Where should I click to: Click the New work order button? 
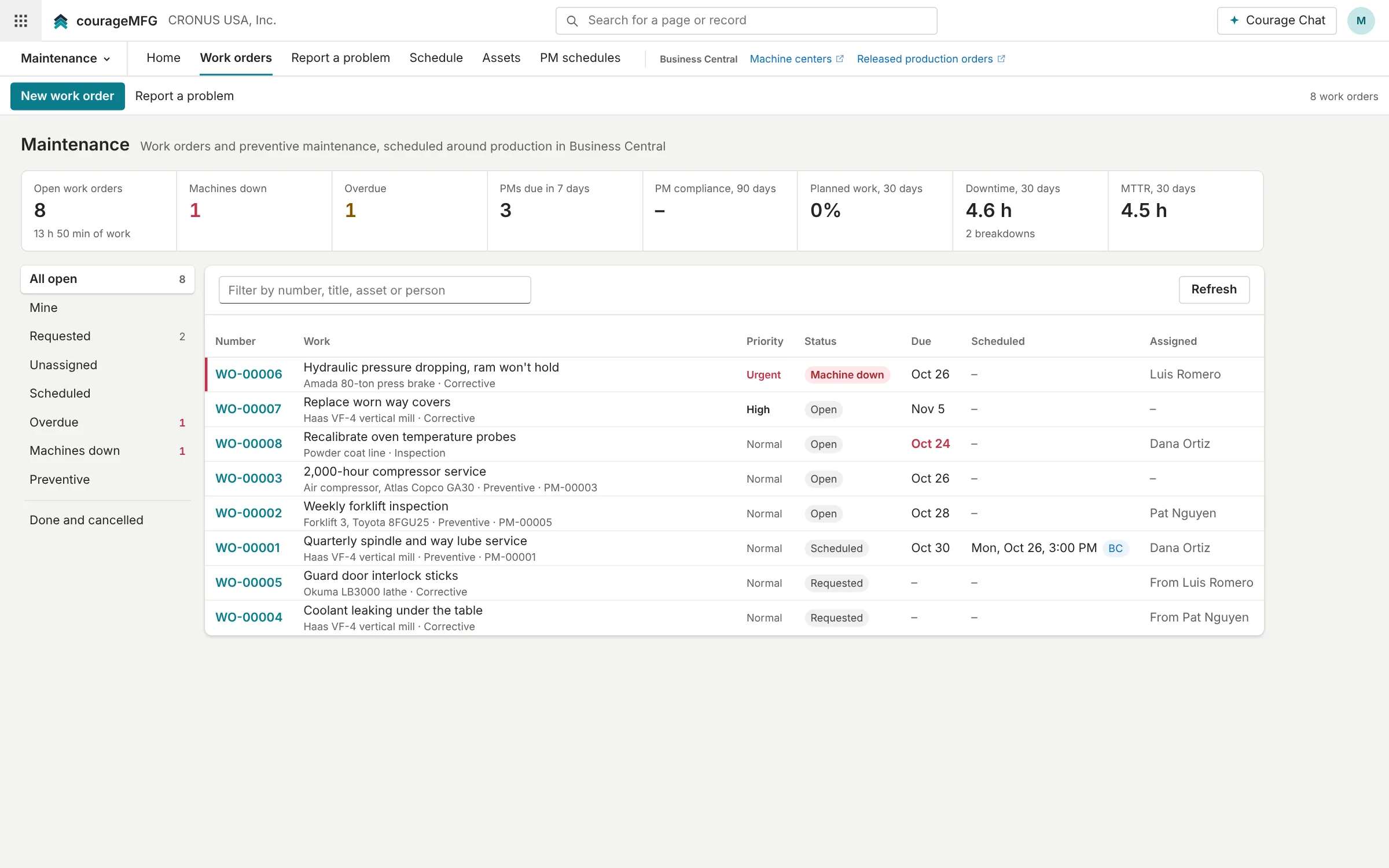pos(68,96)
